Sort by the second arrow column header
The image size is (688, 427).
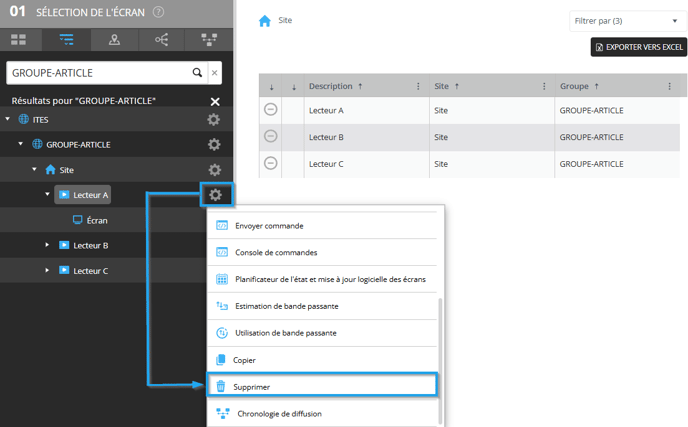coord(294,87)
